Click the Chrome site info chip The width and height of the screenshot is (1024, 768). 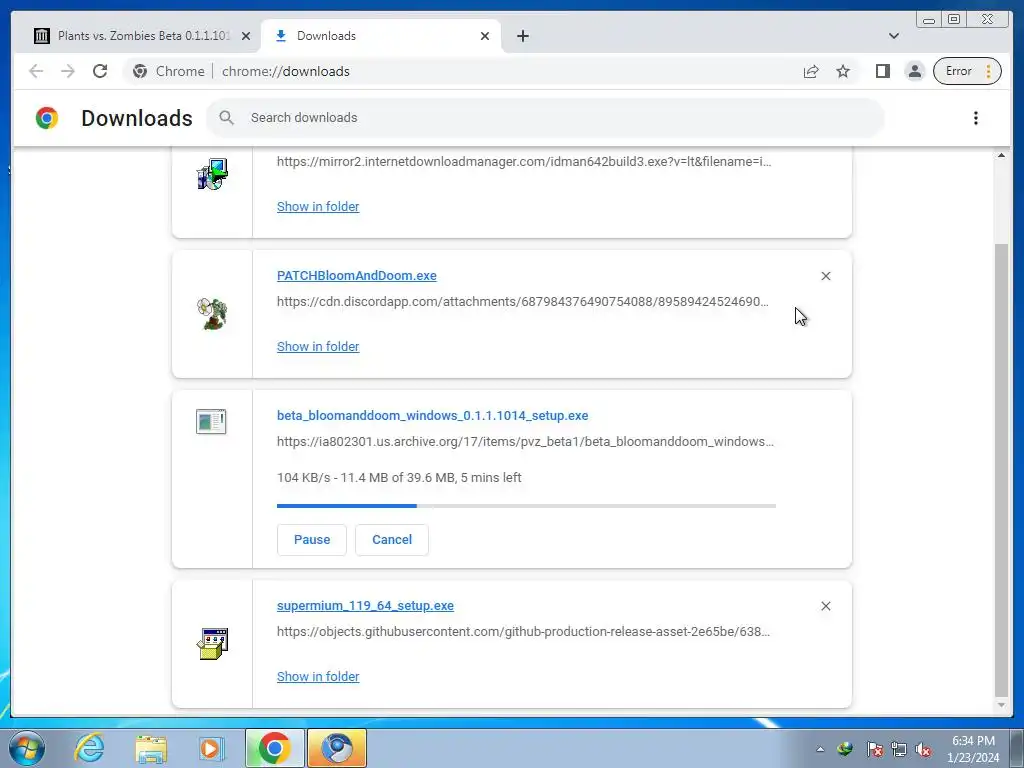pos(168,71)
